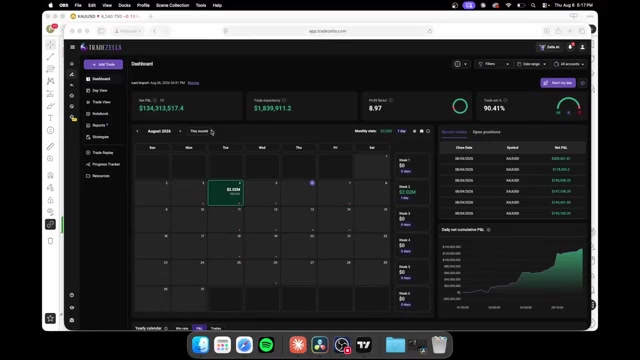The width and height of the screenshot is (640, 360).
Task: Expand the Filters dropdown
Action: (493, 64)
